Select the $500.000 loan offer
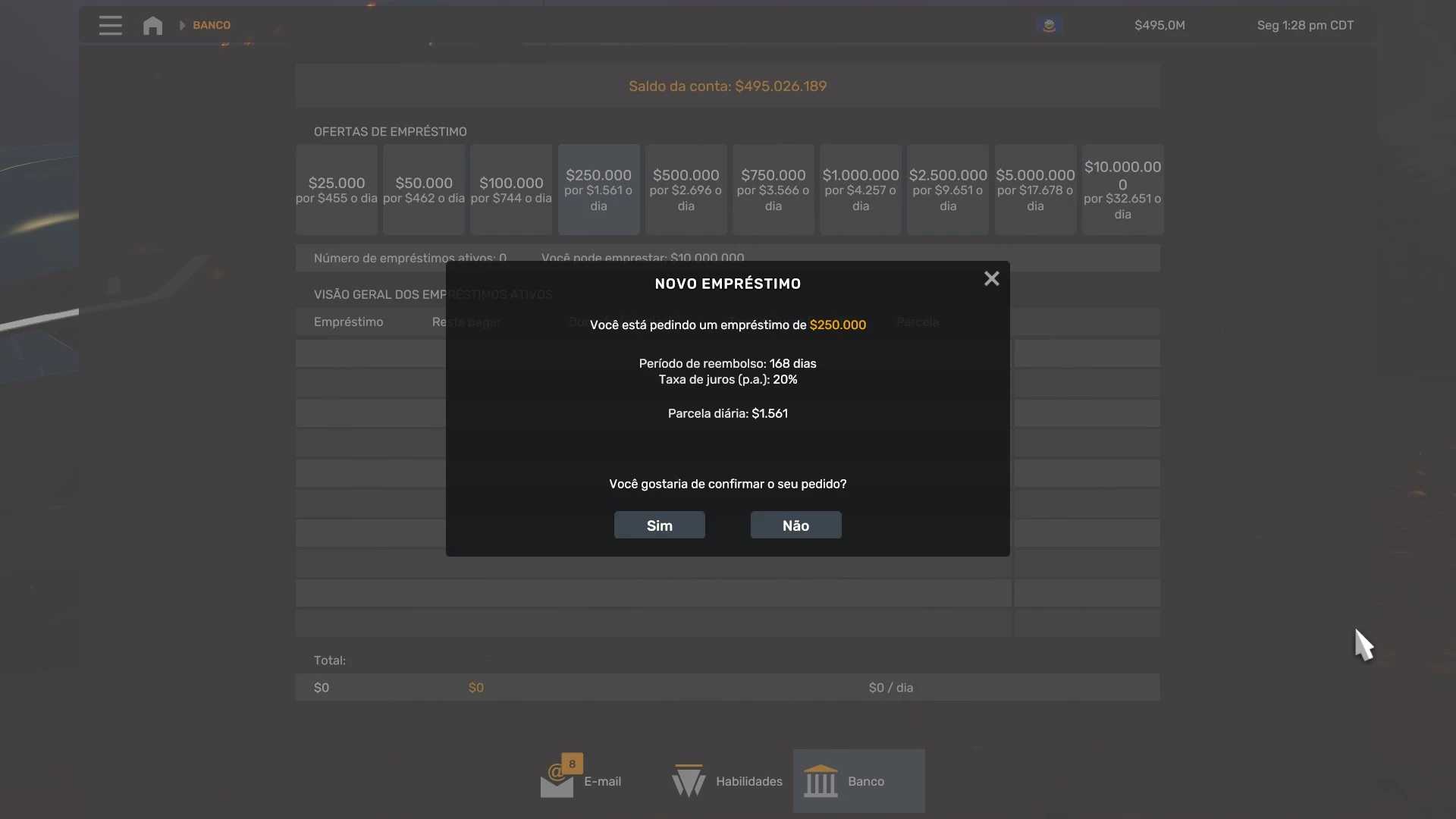Image resolution: width=1456 pixels, height=819 pixels. coord(686,190)
